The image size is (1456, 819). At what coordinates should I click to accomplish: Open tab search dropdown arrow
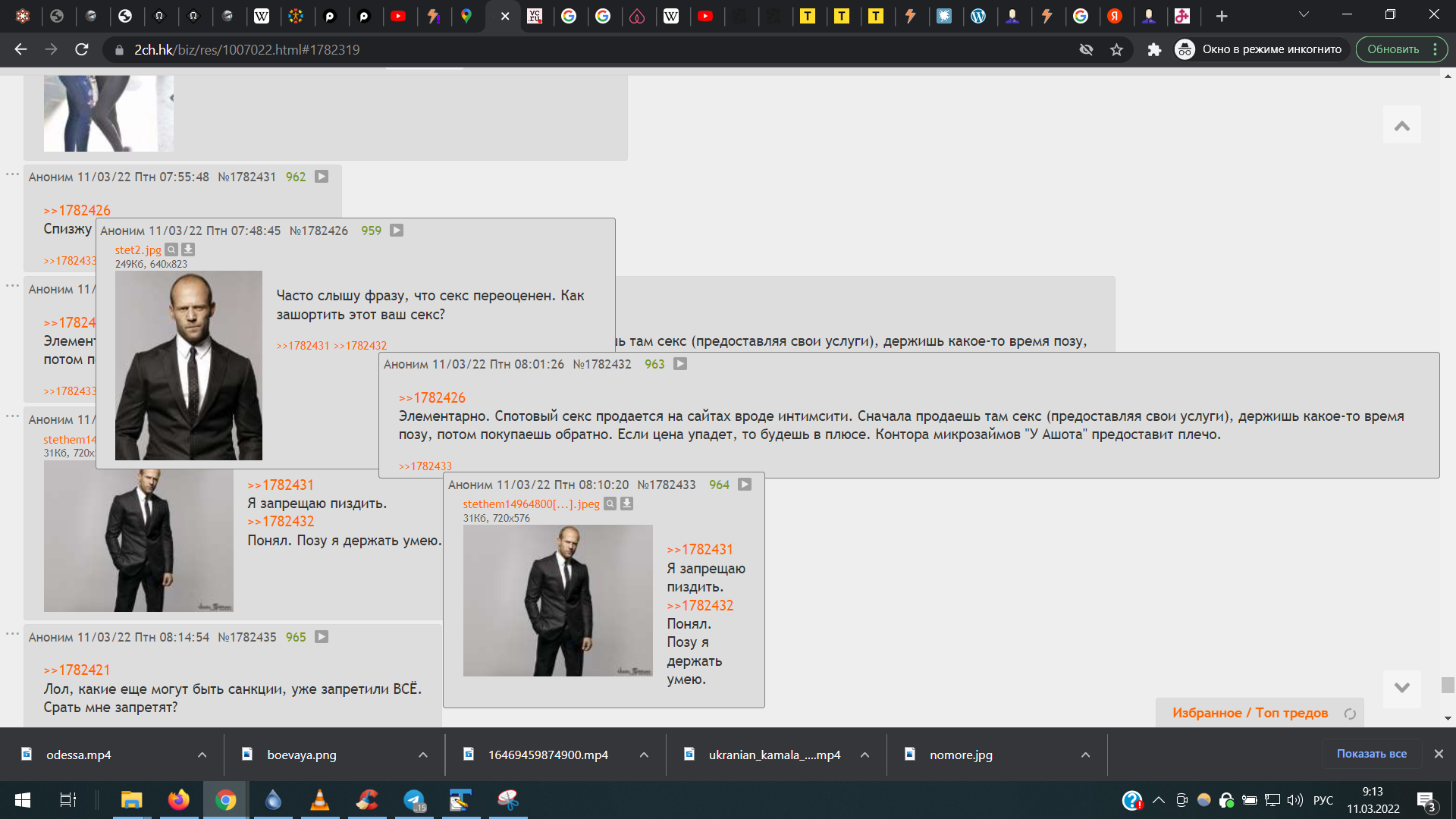coord(1304,14)
